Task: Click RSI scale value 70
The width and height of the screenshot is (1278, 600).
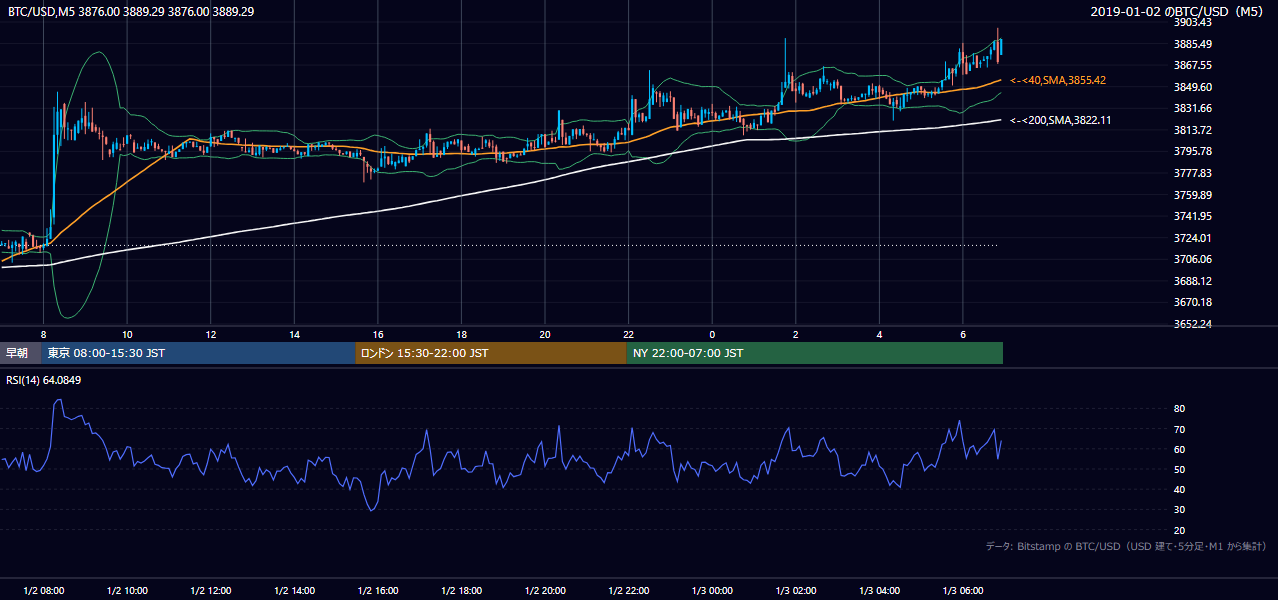Action: coord(1180,429)
